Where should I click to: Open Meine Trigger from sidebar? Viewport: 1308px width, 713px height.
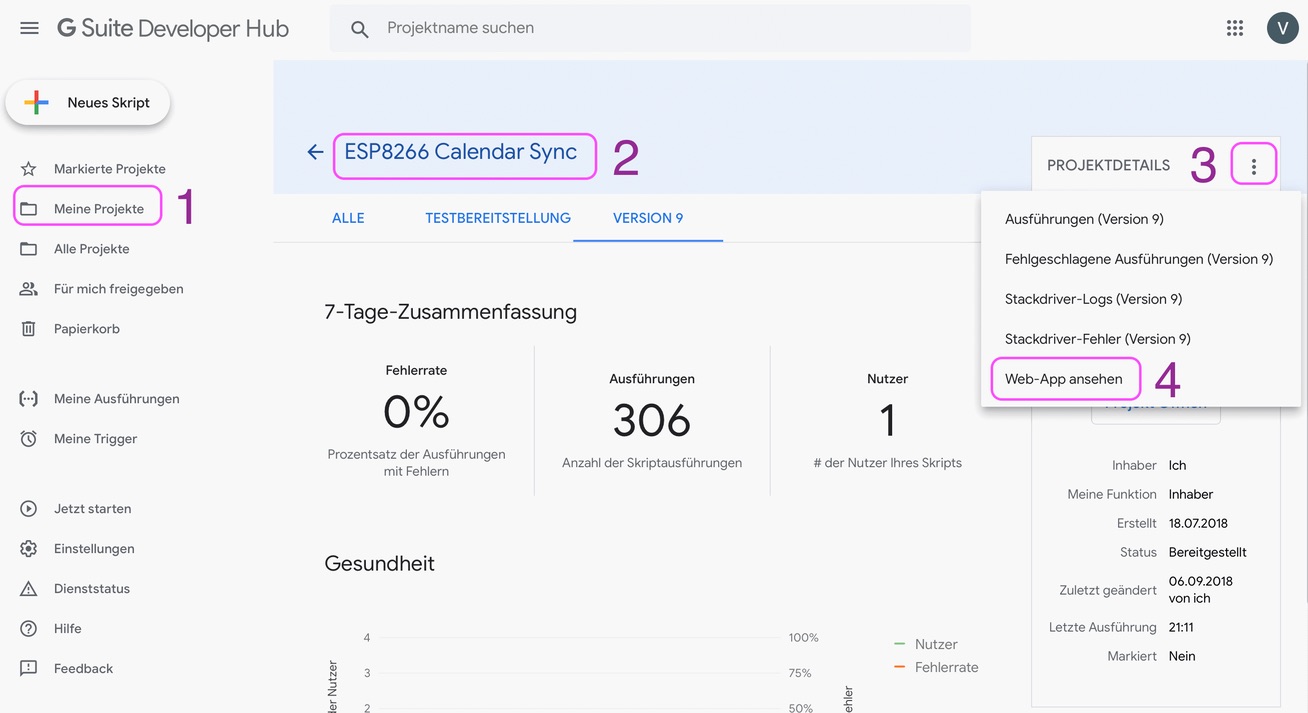coord(95,439)
